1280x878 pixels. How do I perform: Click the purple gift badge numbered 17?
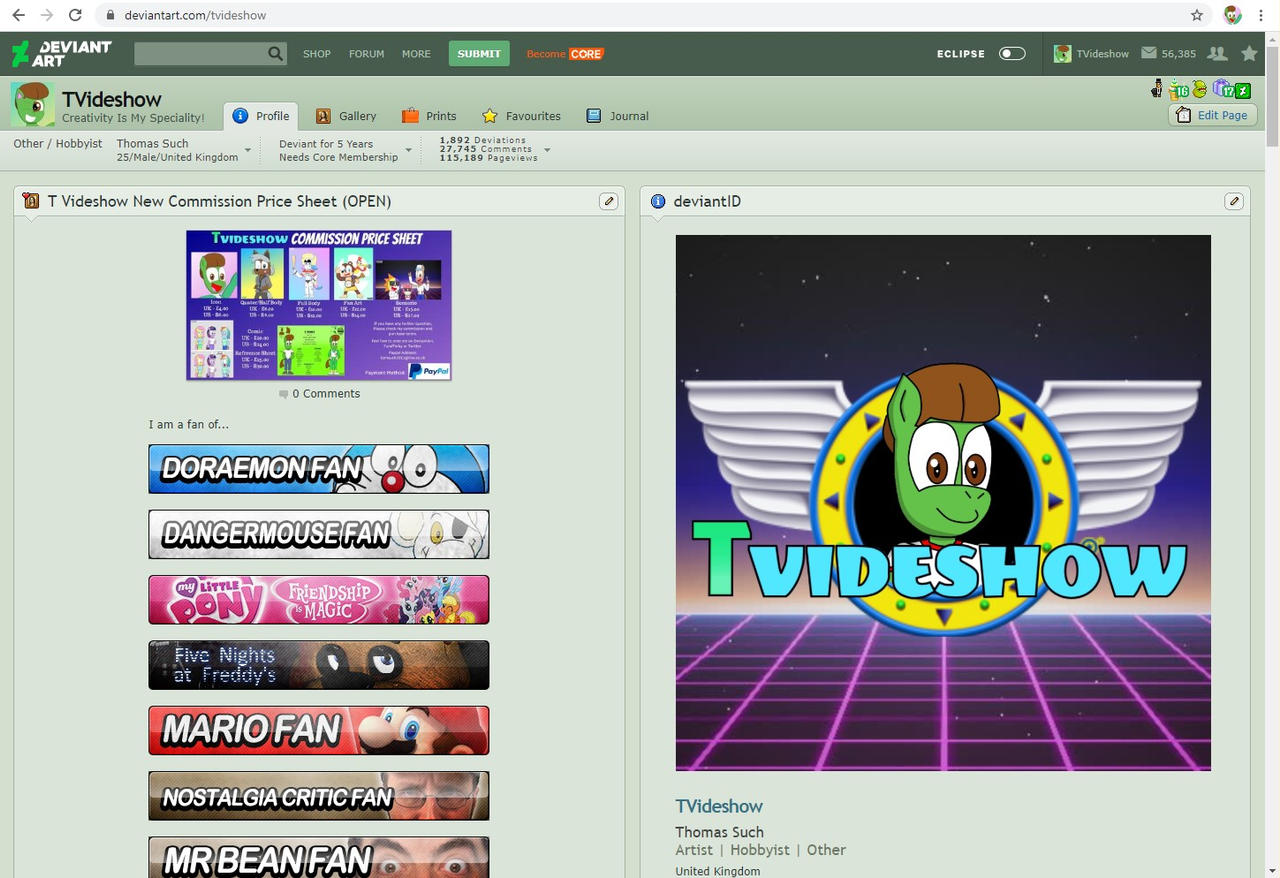1223,90
